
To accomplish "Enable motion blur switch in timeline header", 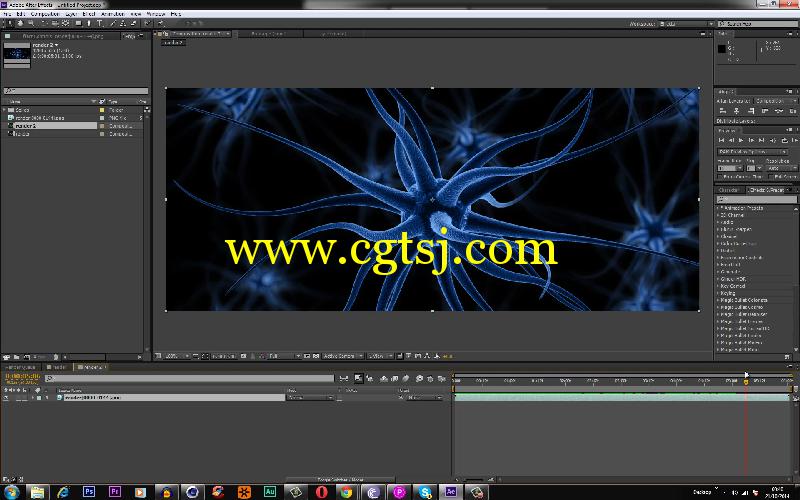I will pos(405,379).
